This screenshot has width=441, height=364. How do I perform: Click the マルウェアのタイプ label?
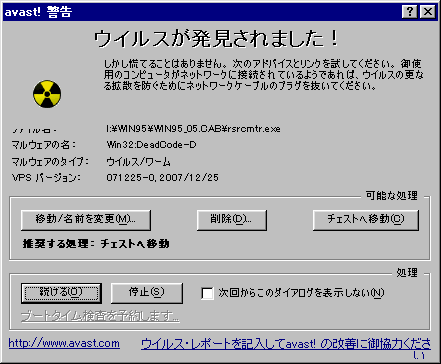pos(50,162)
